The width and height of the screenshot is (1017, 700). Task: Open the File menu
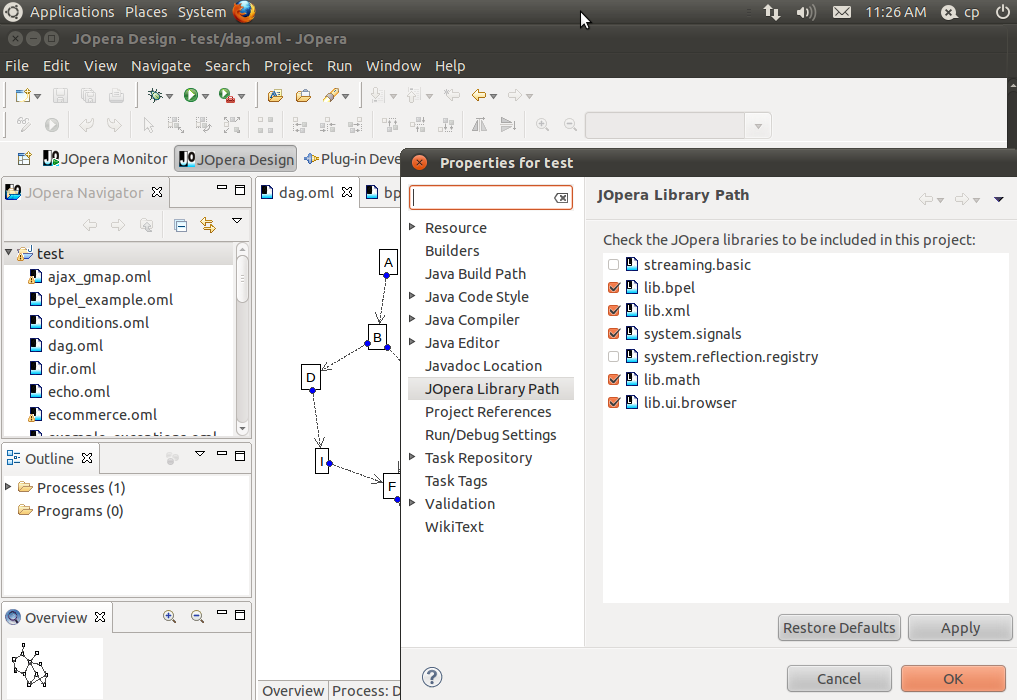(17, 66)
